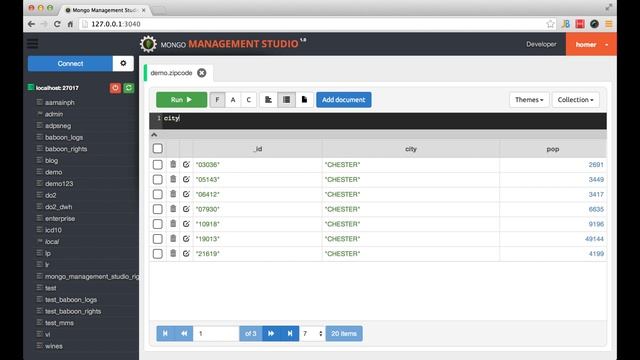640x360 pixels.
Task: Open the Themes dropdown
Action: tap(529, 100)
